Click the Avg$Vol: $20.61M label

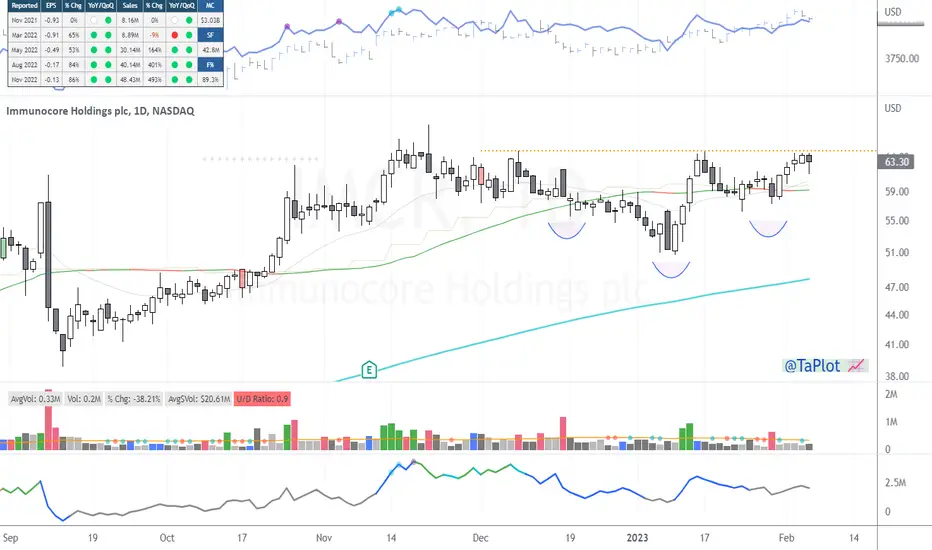point(199,399)
